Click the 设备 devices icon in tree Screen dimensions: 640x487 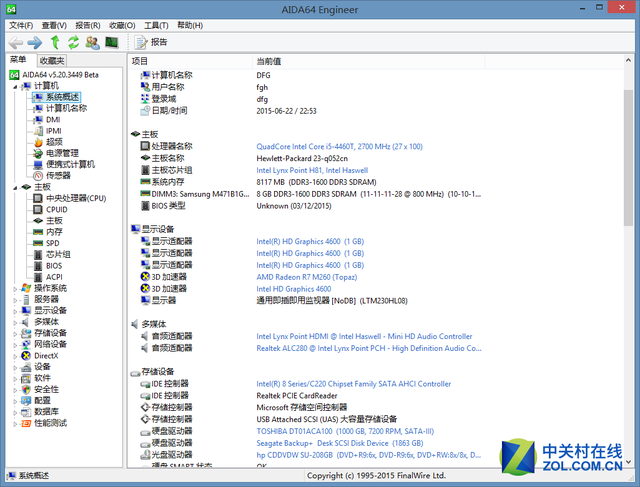pyautogui.click(x=26, y=367)
